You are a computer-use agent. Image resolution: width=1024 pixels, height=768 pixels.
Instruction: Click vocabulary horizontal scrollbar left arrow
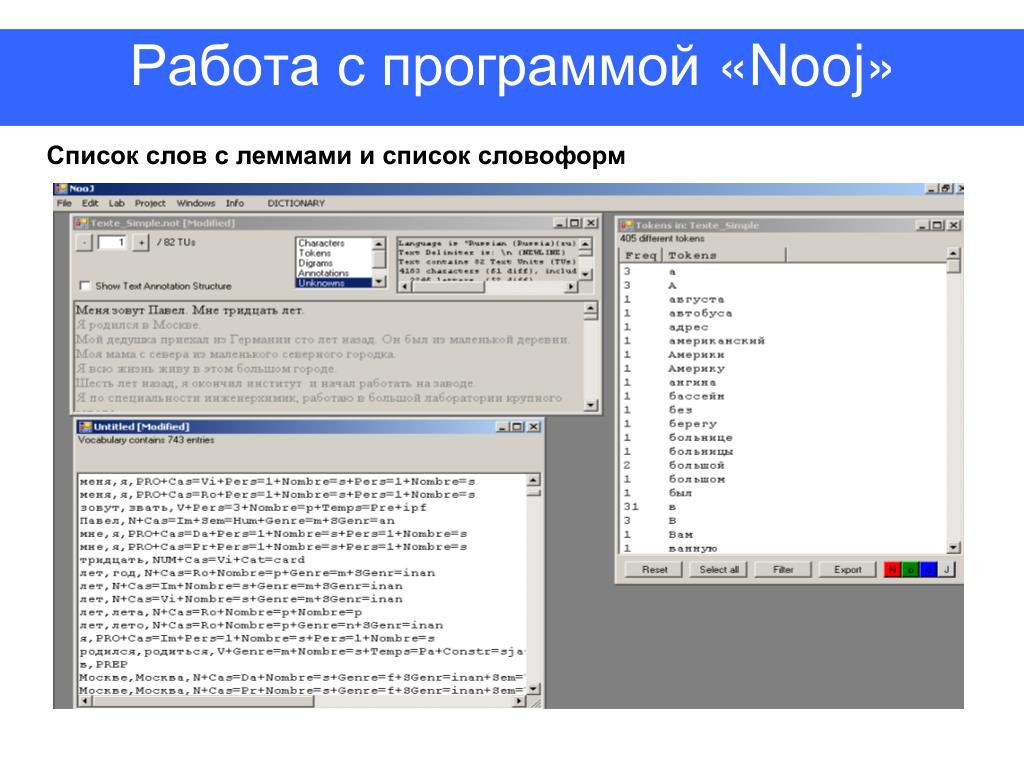click(85, 701)
